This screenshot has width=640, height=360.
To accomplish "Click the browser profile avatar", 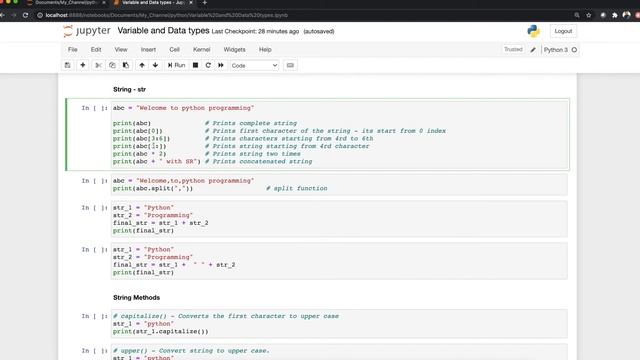I will (627, 15).
